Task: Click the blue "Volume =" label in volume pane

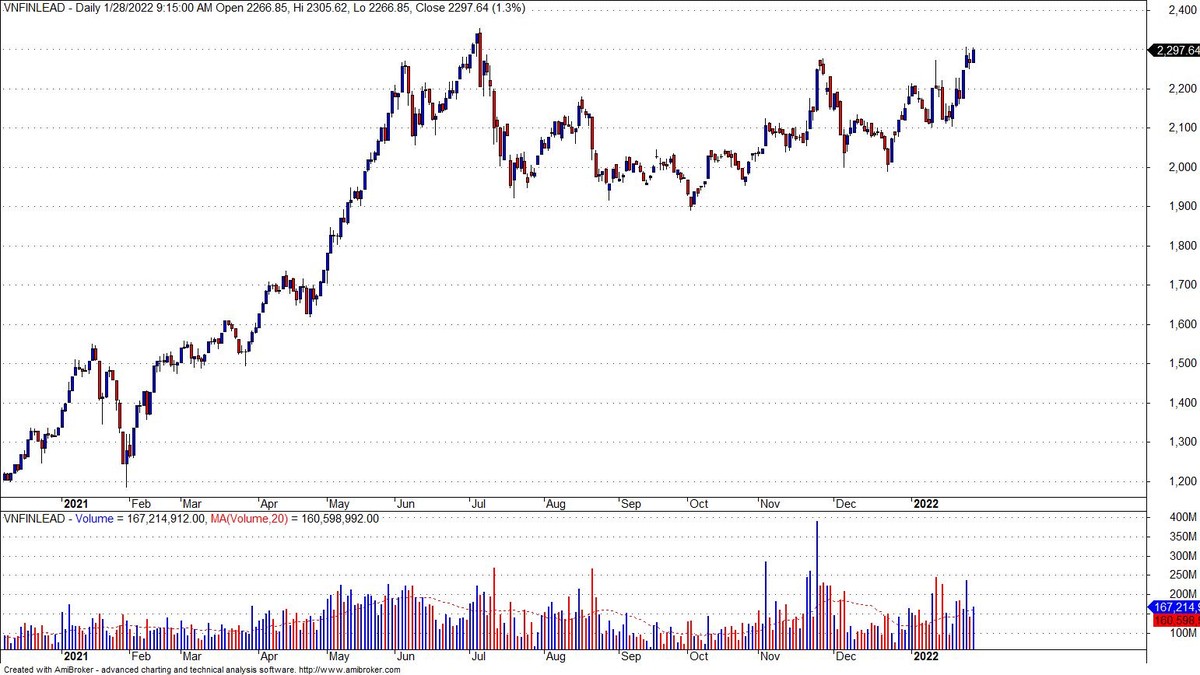Action: point(107,519)
